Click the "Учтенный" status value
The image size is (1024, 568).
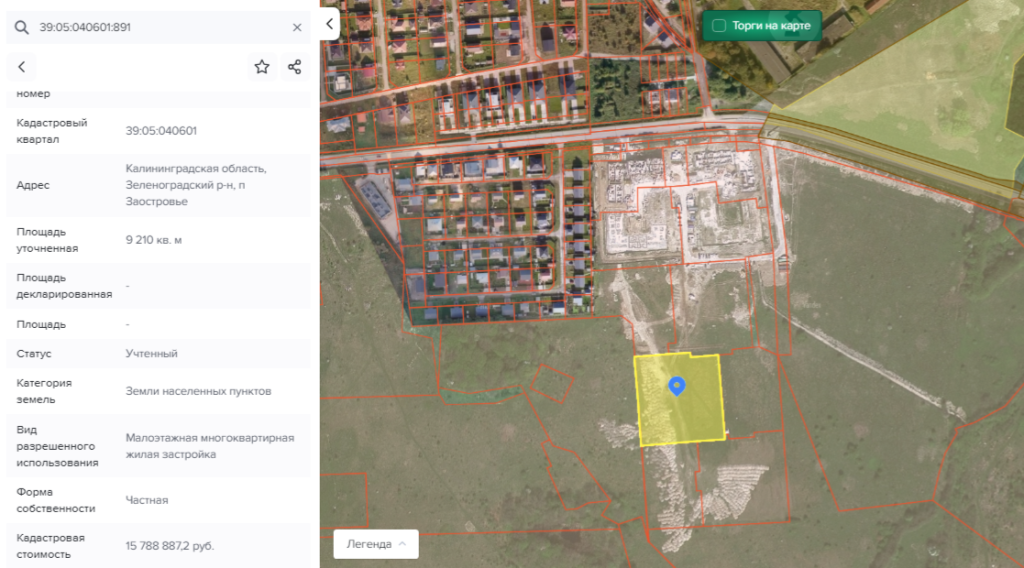coord(152,354)
